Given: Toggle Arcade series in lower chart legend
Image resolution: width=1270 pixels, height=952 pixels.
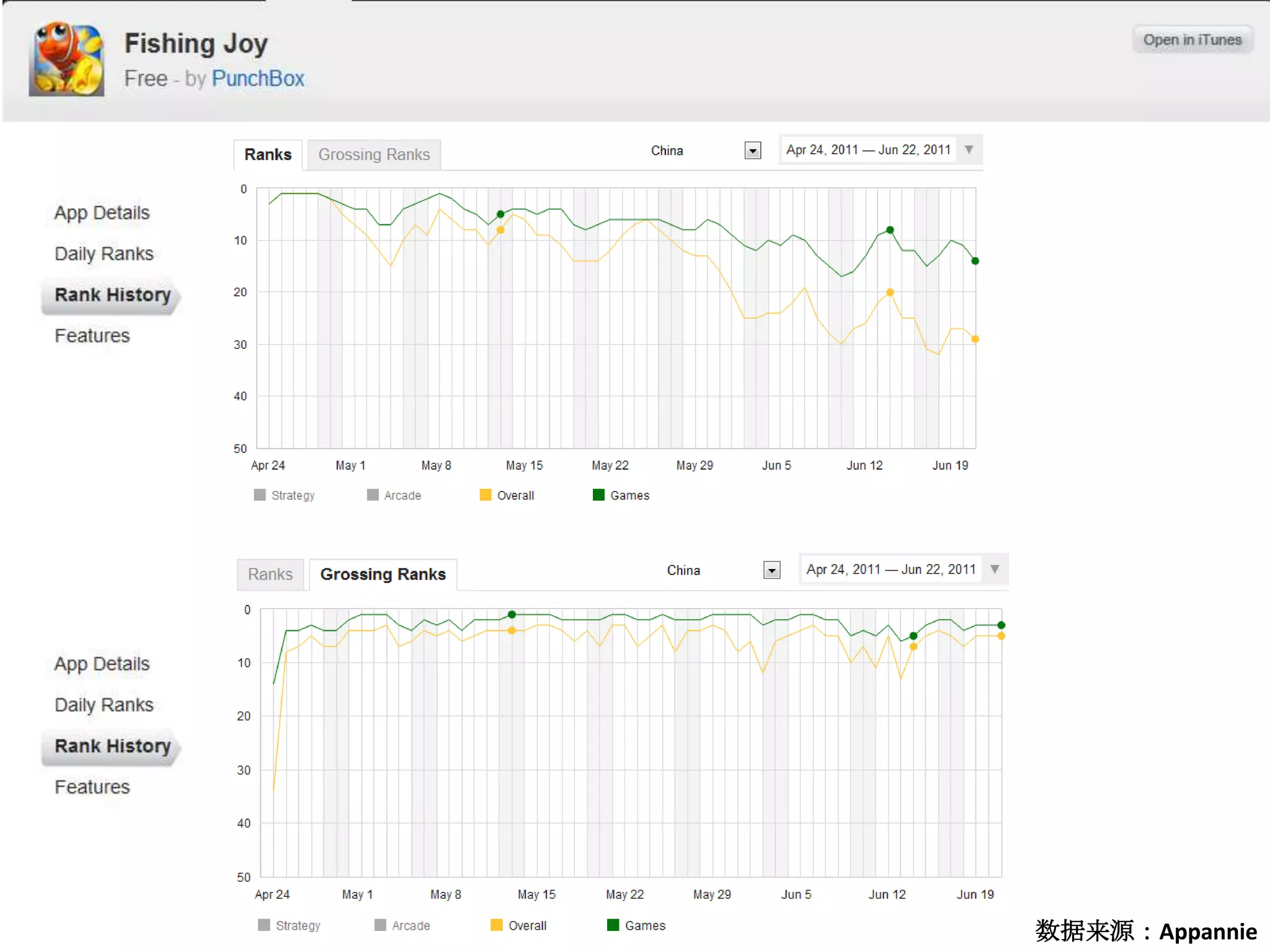Looking at the screenshot, I should (402, 925).
